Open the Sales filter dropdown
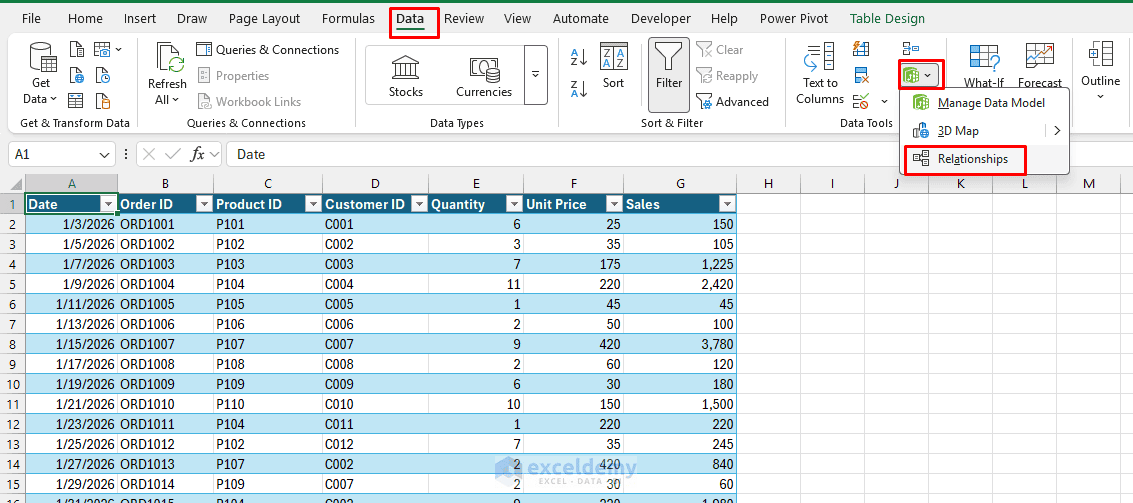Screen dimensions: 1133x503 [x=727, y=205]
